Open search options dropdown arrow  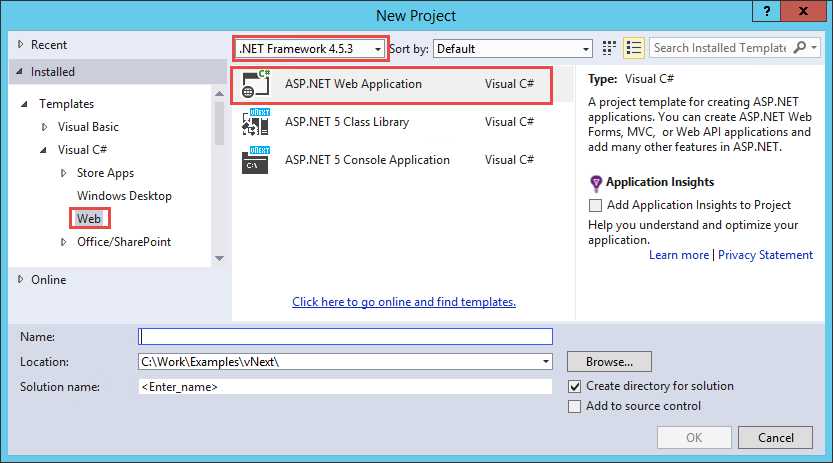point(813,48)
